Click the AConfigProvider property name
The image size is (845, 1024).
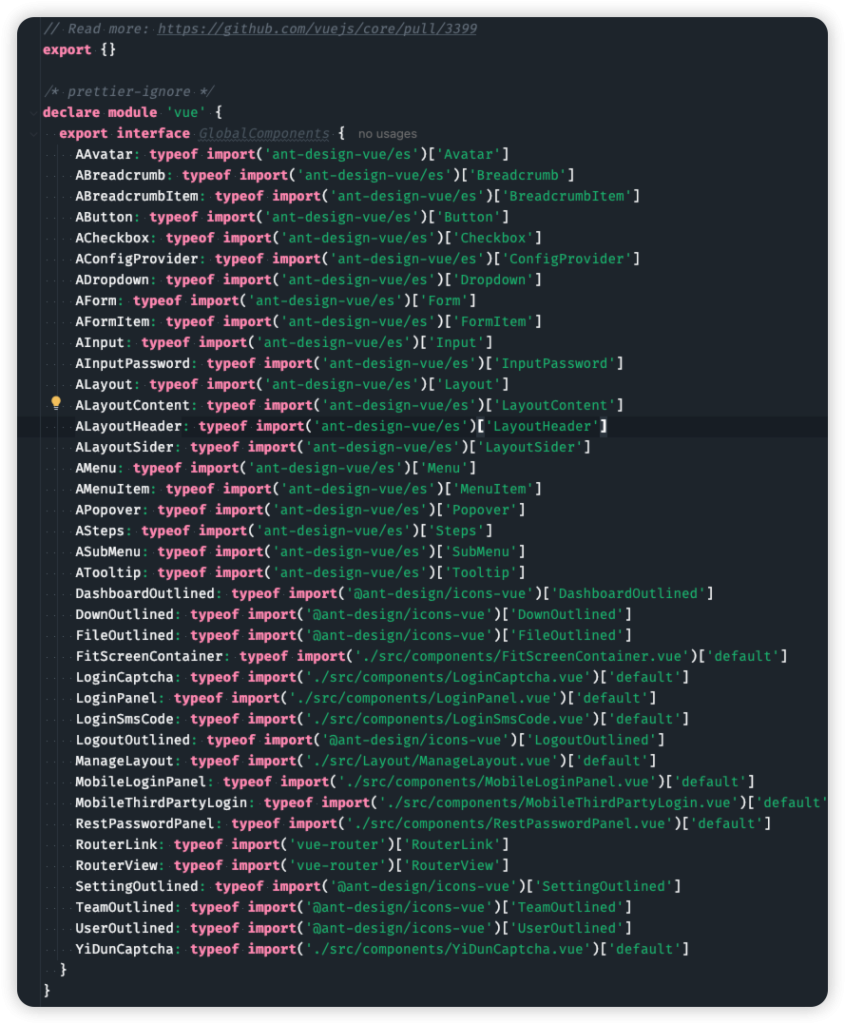(x=133, y=259)
